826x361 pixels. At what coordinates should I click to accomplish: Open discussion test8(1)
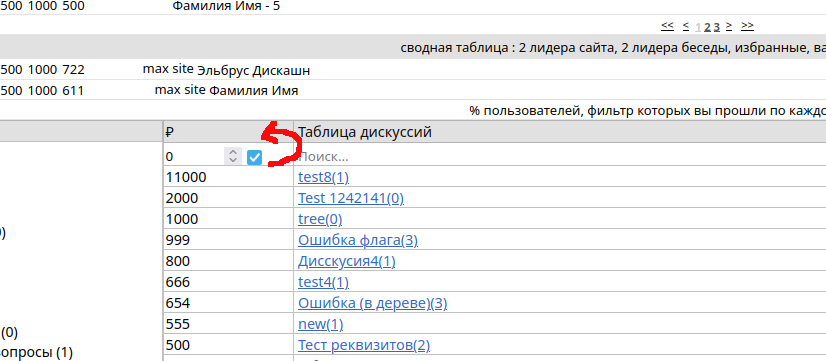(323, 177)
